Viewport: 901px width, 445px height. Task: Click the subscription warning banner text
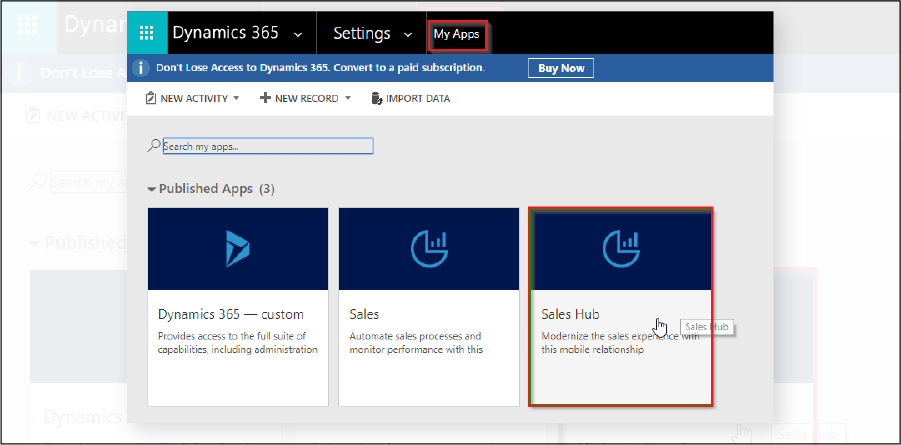(x=320, y=68)
